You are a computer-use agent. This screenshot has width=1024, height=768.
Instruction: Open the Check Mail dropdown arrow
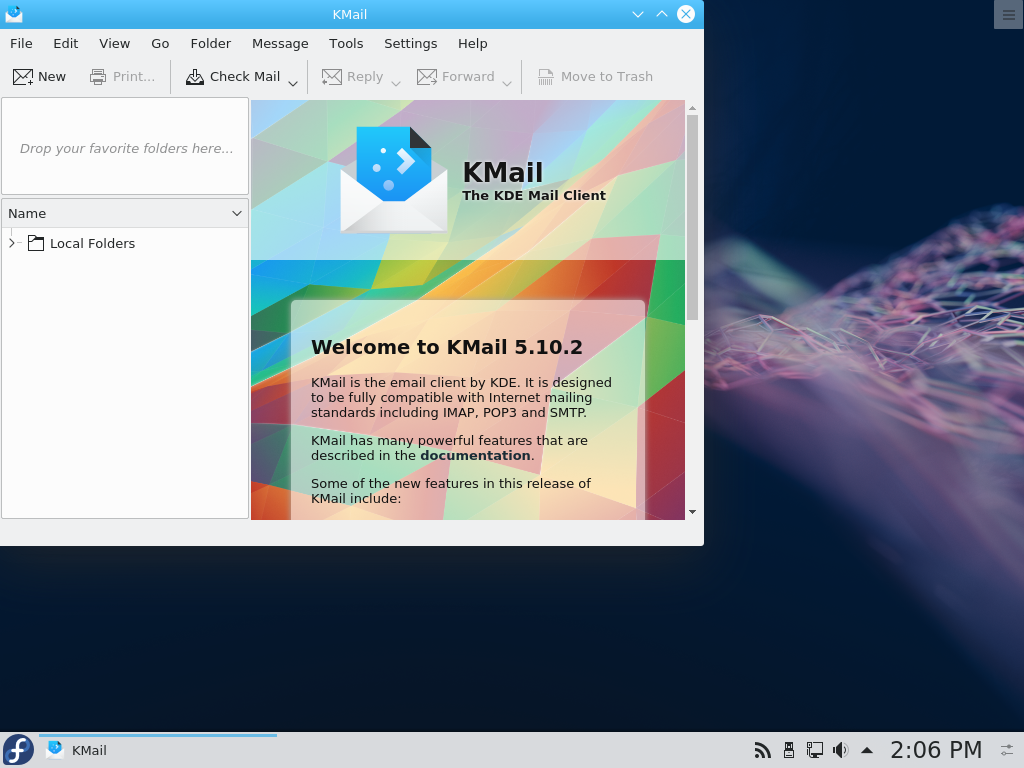click(293, 83)
